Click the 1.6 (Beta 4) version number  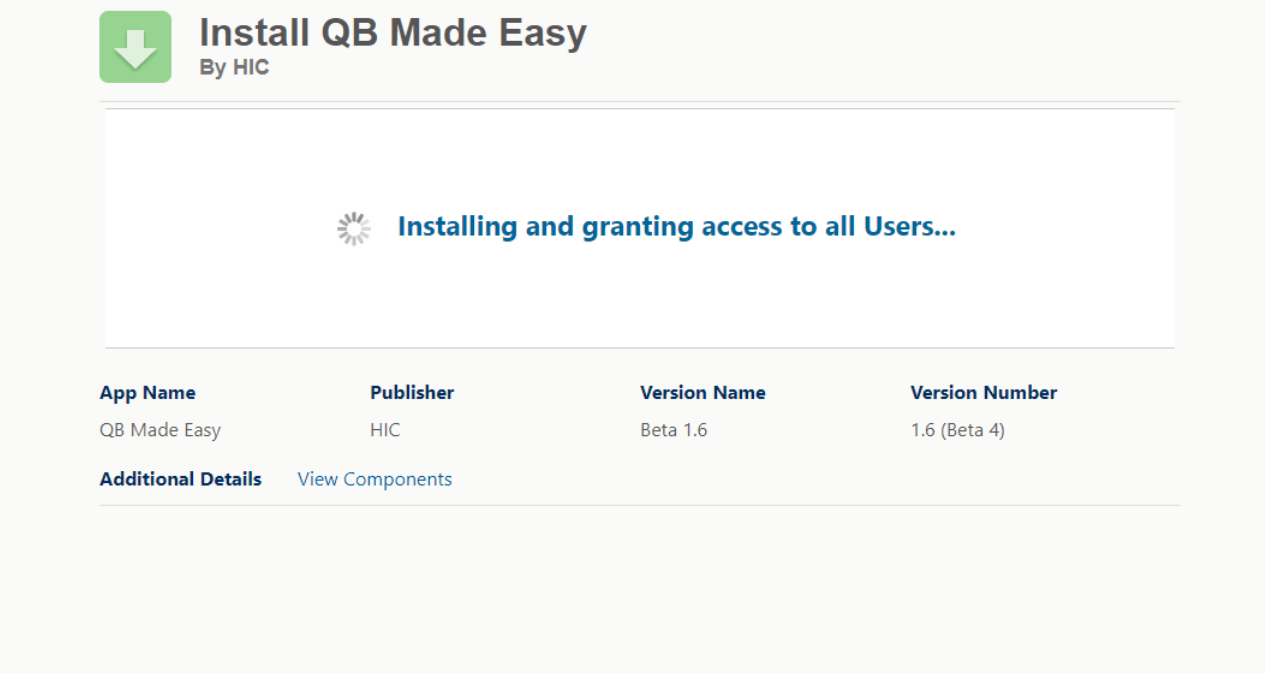pyautogui.click(x=957, y=430)
